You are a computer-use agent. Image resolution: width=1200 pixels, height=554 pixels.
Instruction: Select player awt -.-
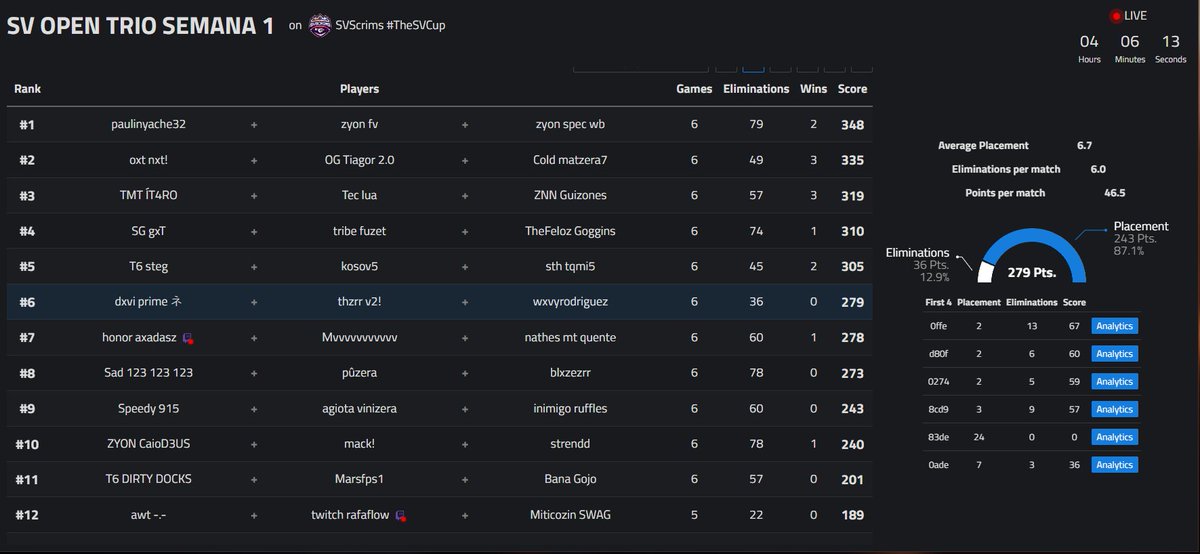[x=149, y=515]
